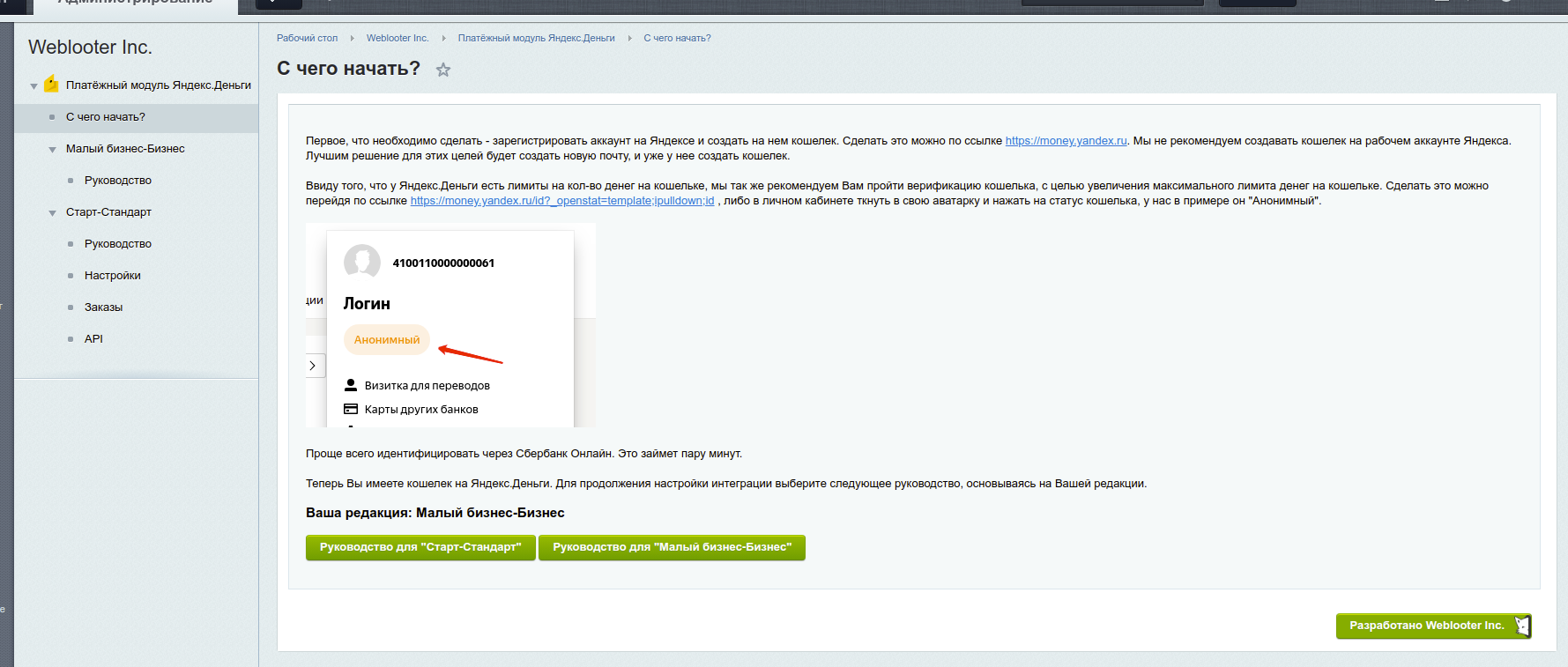Screen dimensions: 1568x667
Task: Collapse the Старт-Стандарт tree section arrow
Action: coord(52,213)
